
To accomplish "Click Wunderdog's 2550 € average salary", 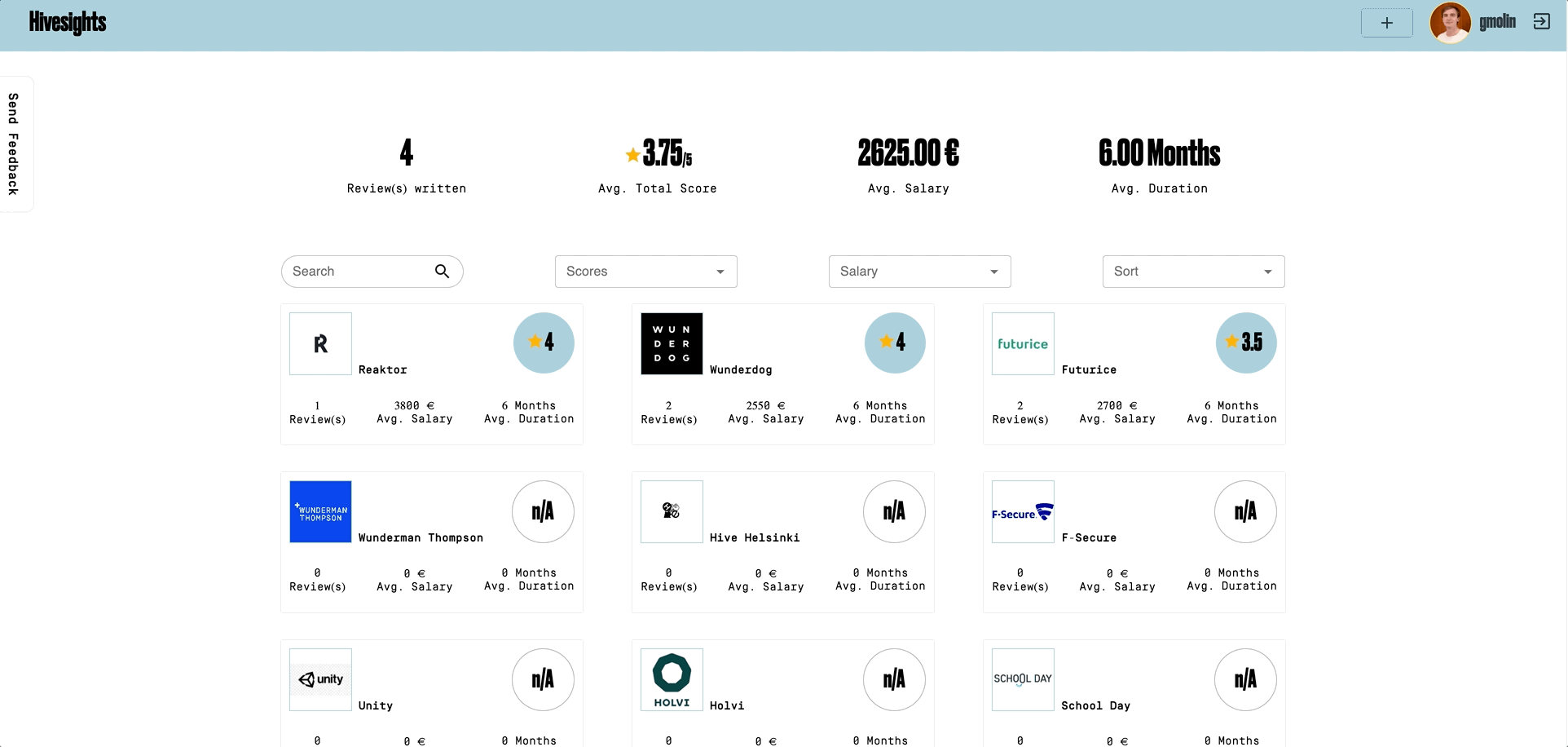I will click(766, 412).
